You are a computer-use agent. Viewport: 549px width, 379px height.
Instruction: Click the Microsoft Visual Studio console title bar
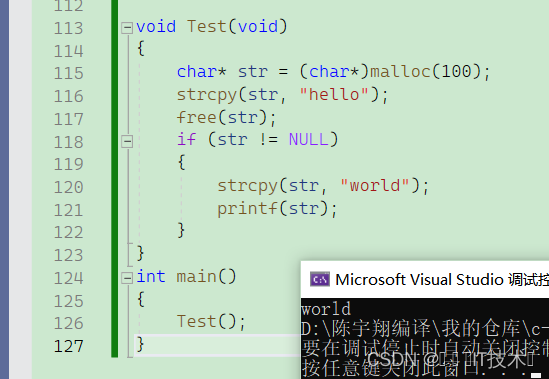[425, 280]
